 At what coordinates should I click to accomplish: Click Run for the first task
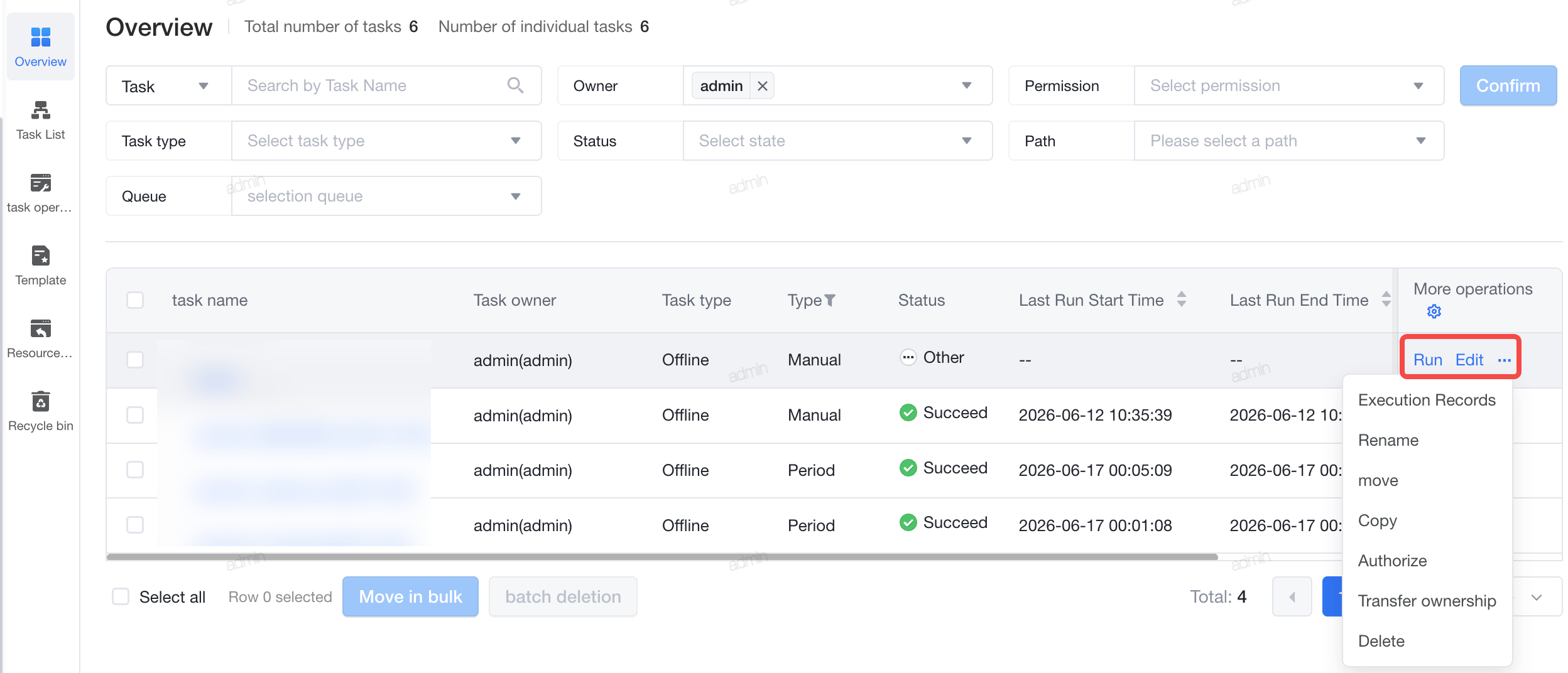click(1427, 360)
